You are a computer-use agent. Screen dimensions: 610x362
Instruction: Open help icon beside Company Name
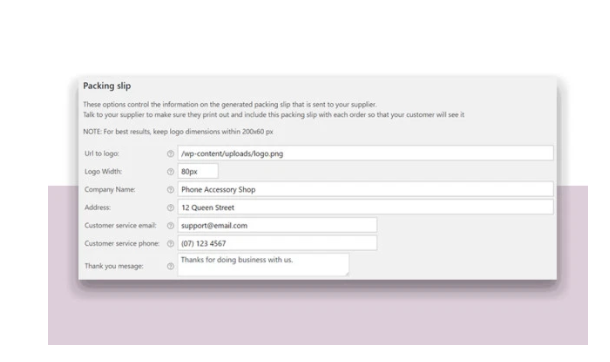click(170, 190)
